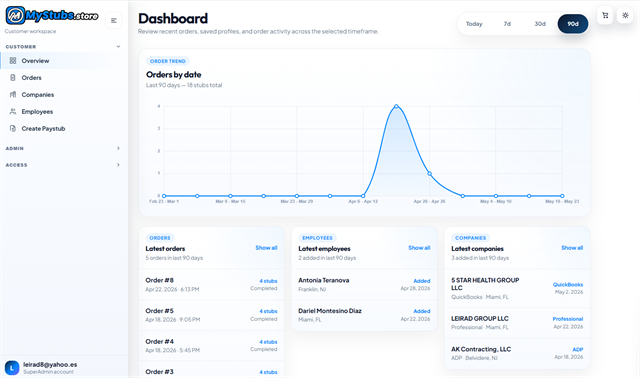This screenshot has width=640, height=378.
Task: Open company AK Contracting, LLC
Action: pyautogui.click(x=517, y=354)
